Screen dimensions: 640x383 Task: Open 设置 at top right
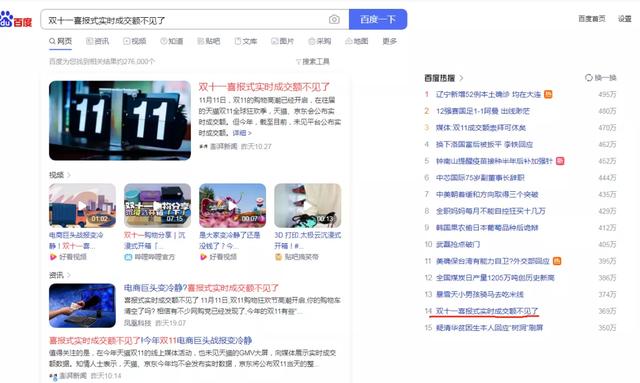pos(624,18)
